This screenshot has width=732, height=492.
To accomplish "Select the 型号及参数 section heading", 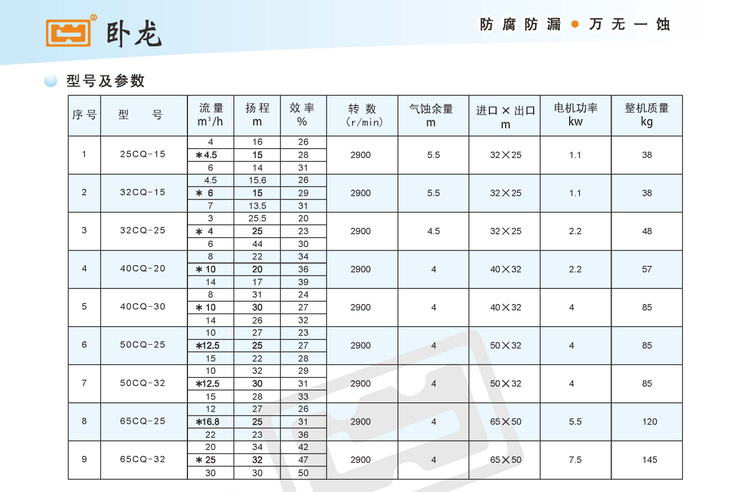I will [105, 81].
